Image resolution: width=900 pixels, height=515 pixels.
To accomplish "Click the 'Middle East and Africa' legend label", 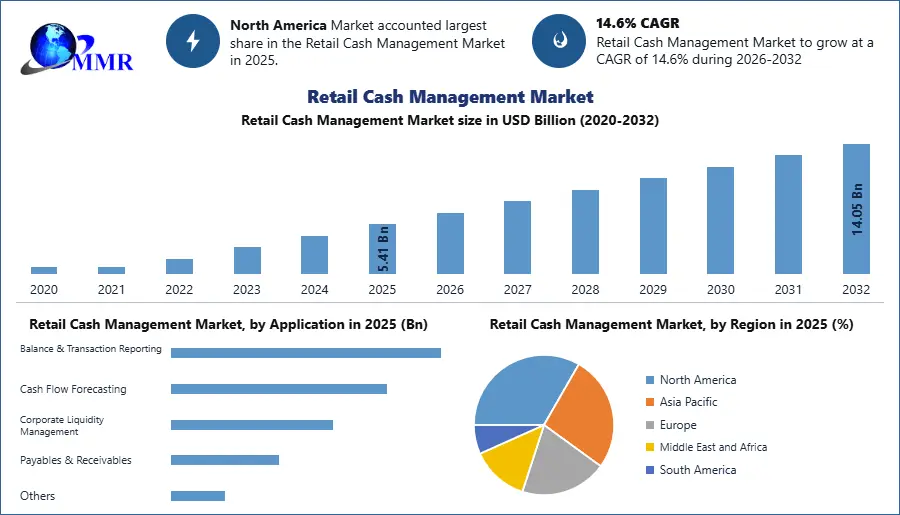I will pos(713,447).
